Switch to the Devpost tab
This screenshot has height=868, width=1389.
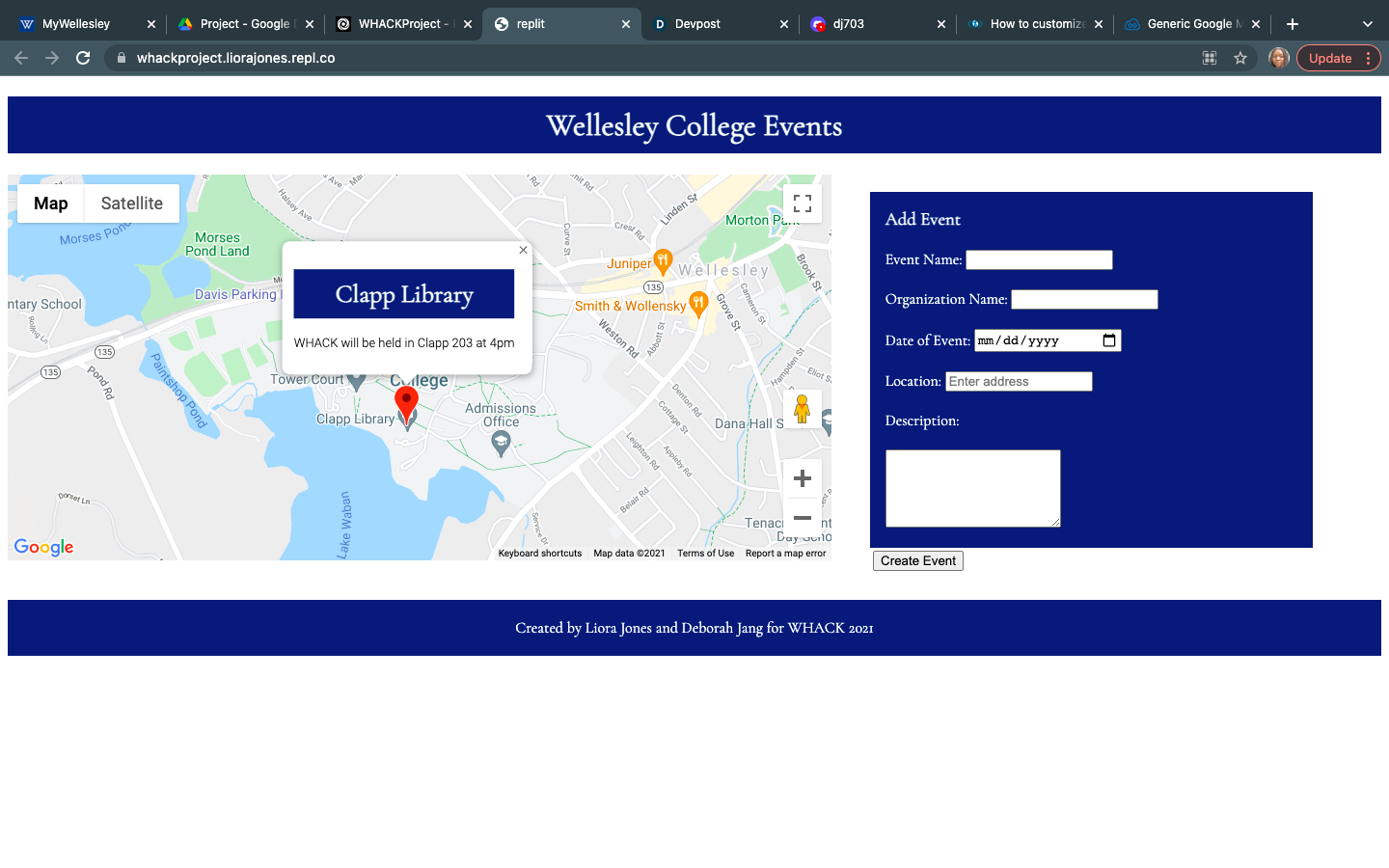(x=719, y=24)
